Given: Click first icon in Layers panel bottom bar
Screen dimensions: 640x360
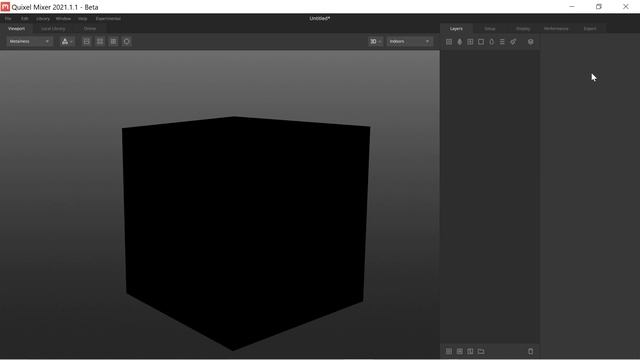Looking at the screenshot, I should click(449, 351).
